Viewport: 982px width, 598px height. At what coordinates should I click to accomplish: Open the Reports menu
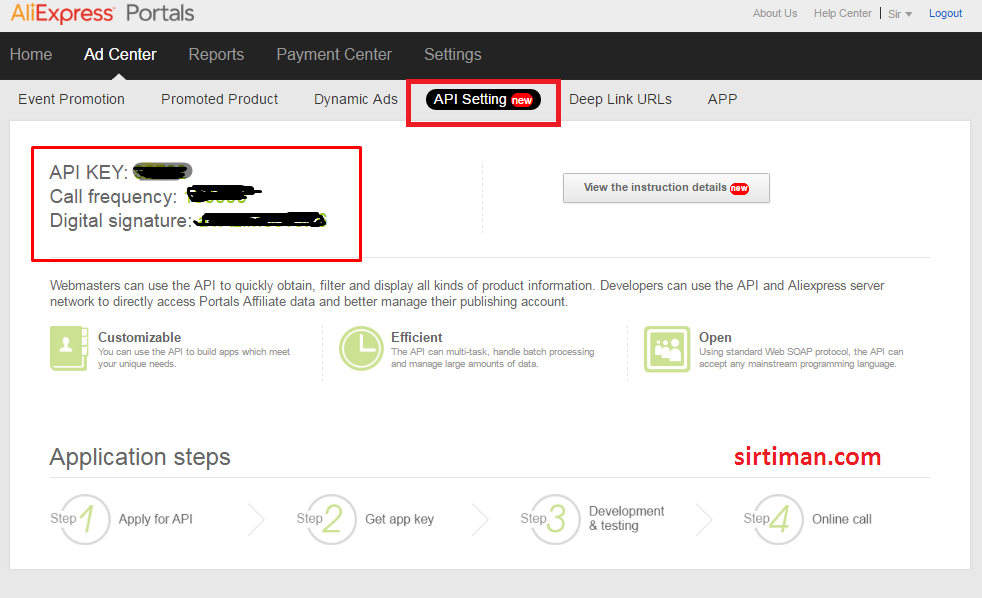click(216, 55)
